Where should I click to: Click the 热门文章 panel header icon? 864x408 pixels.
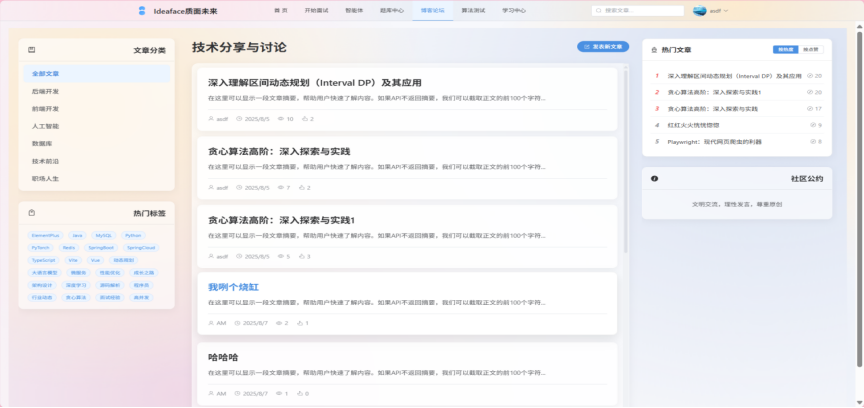coord(654,49)
